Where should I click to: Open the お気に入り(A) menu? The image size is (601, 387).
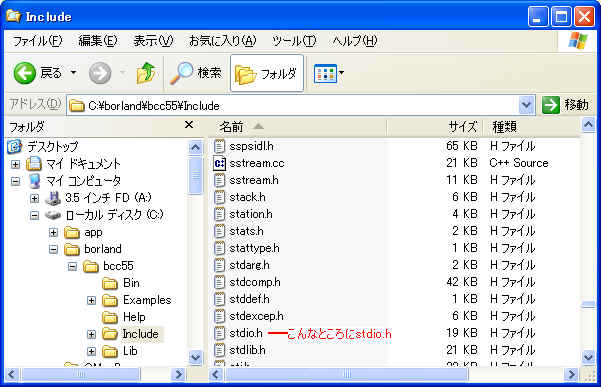click(x=222, y=41)
